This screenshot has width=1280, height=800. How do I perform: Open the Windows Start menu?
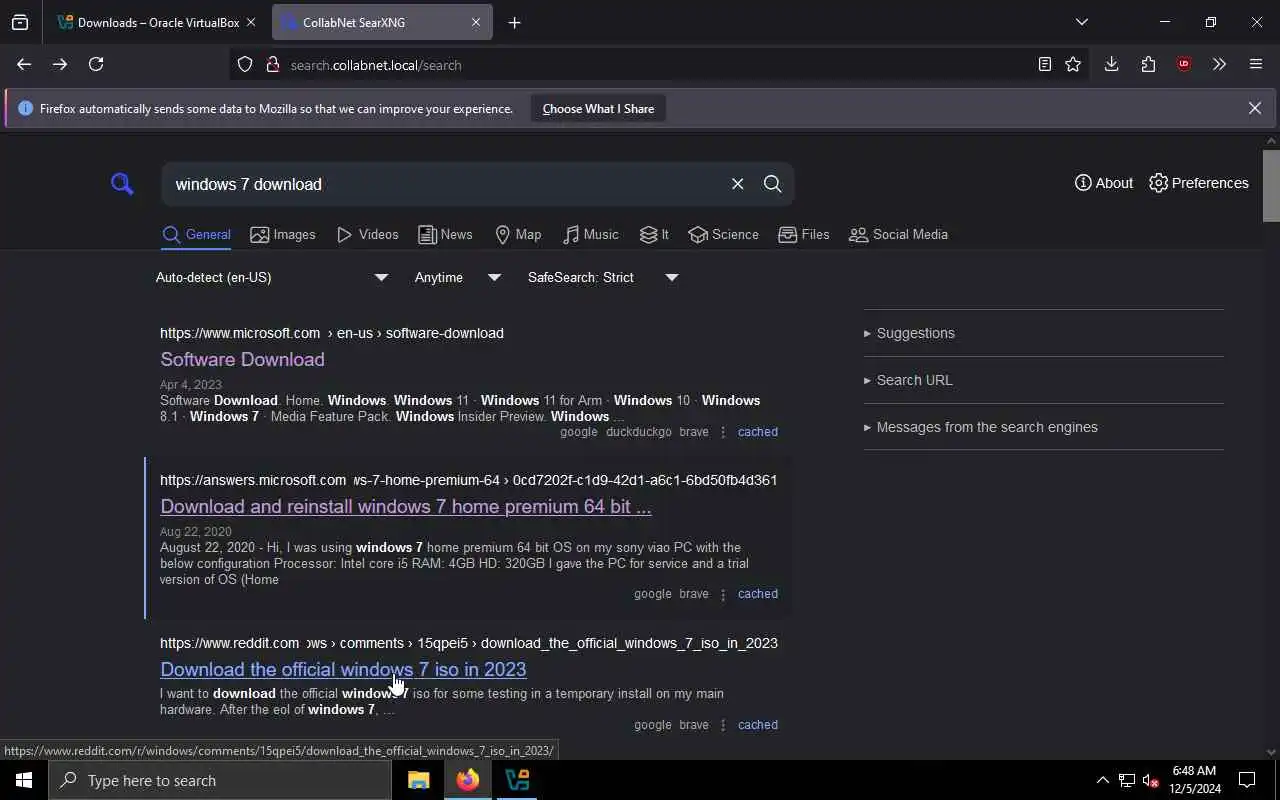click(24, 780)
